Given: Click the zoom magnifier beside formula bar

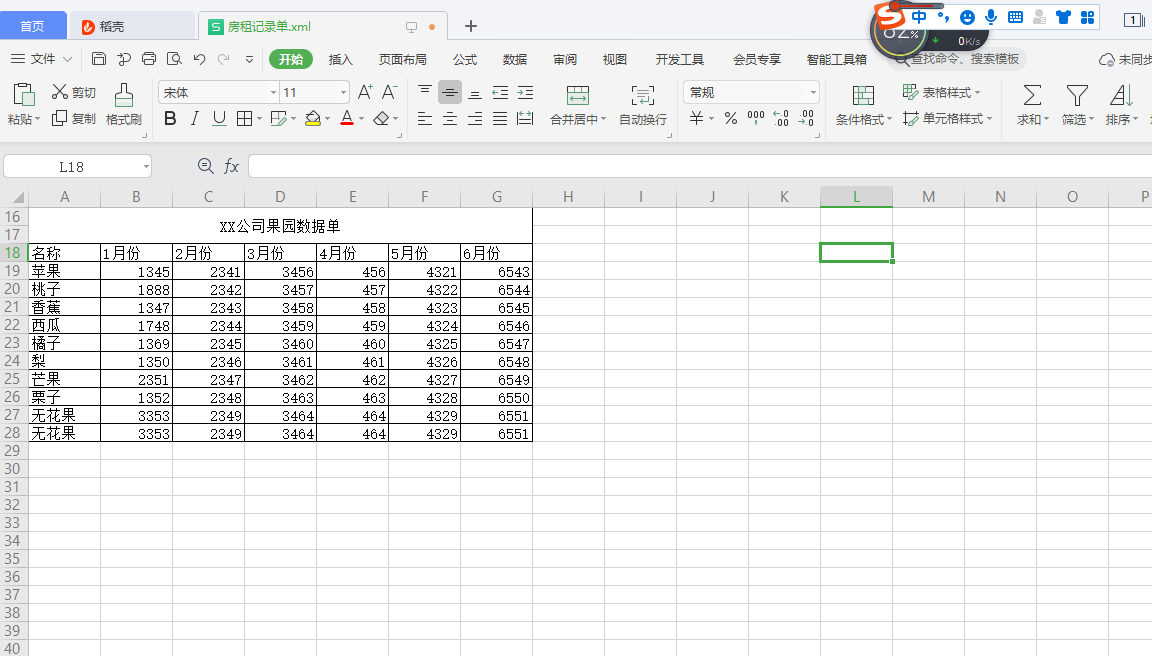Looking at the screenshot, I should click(x=206, y=166).
